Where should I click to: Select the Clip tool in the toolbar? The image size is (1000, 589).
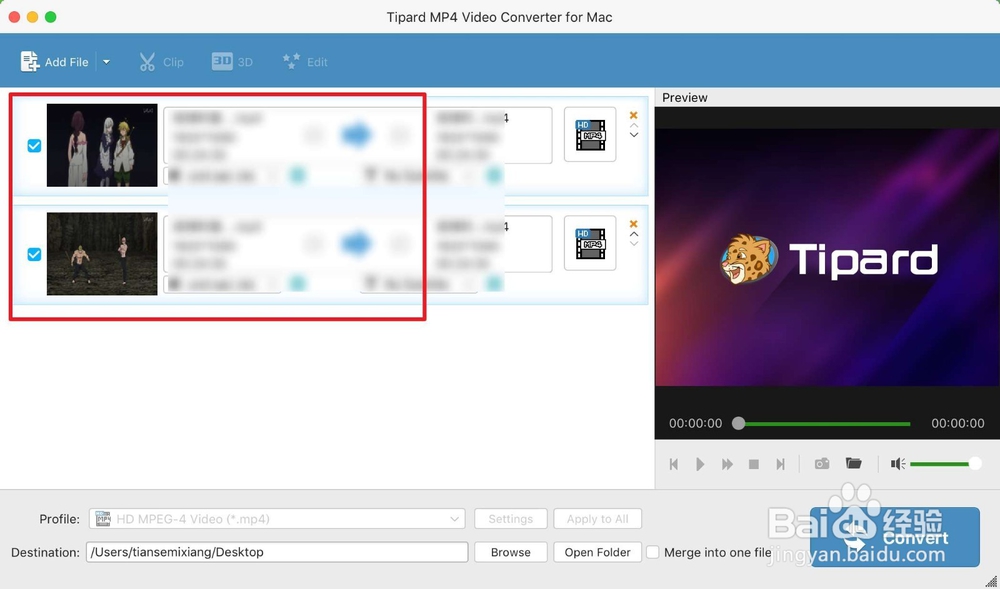point(160,61)
